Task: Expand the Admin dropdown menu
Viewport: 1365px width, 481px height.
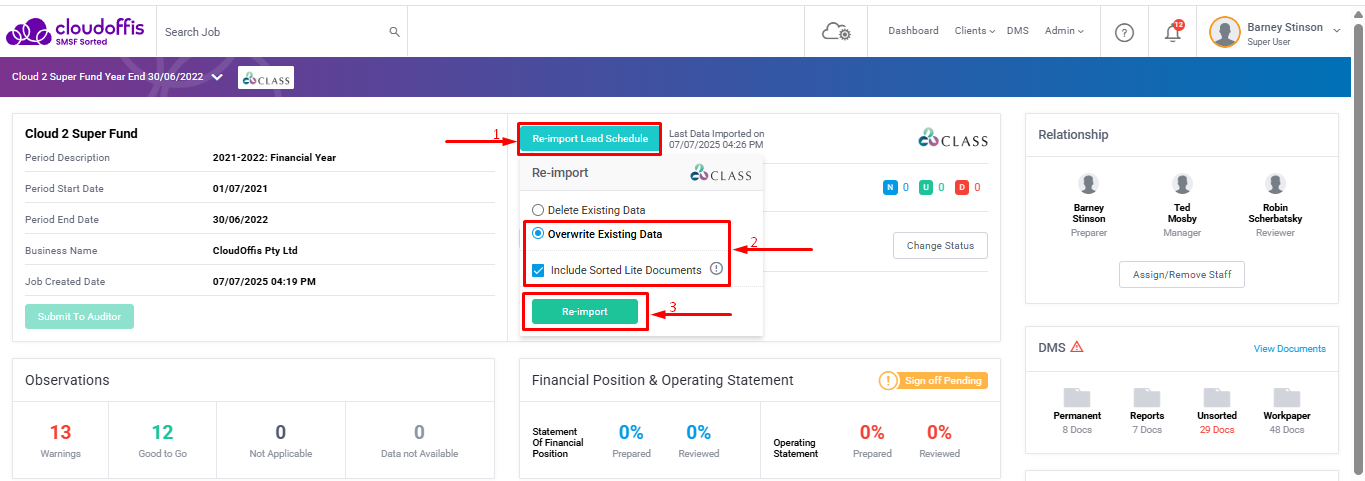Action: click(1064, 31)
